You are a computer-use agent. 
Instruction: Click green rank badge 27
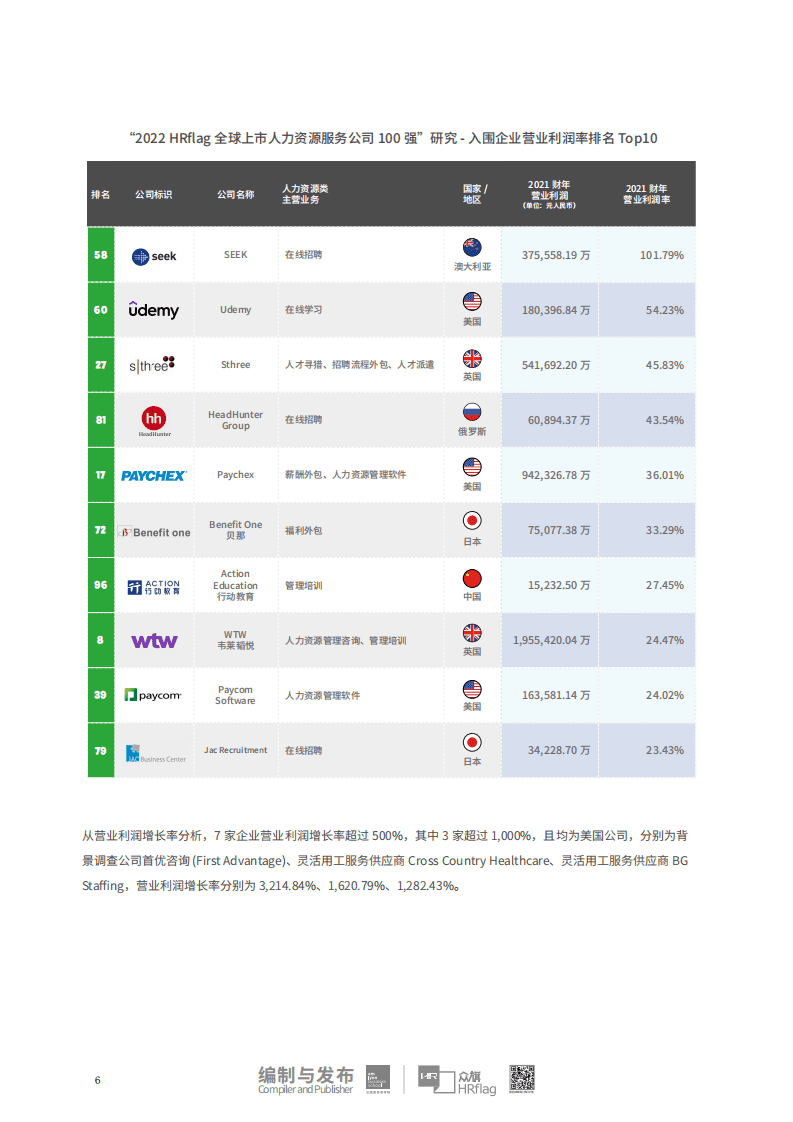[x=101, y=365]
